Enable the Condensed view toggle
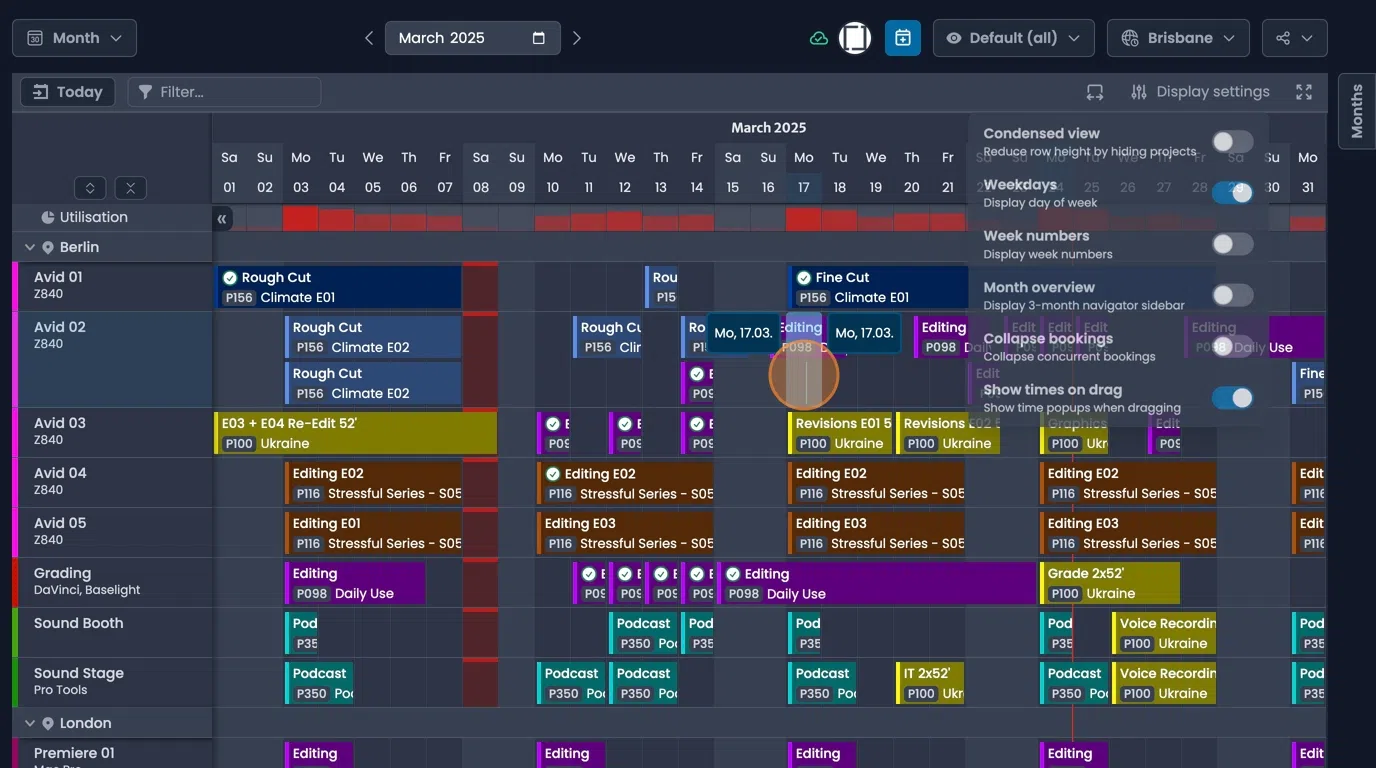This screenshot has width=1376, height=768. 1232,141
